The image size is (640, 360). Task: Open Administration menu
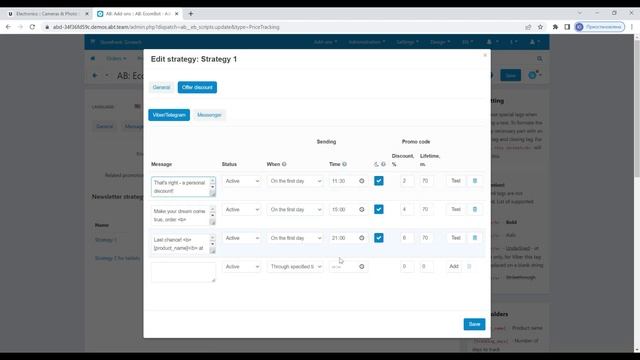click(x=367, y=42)
